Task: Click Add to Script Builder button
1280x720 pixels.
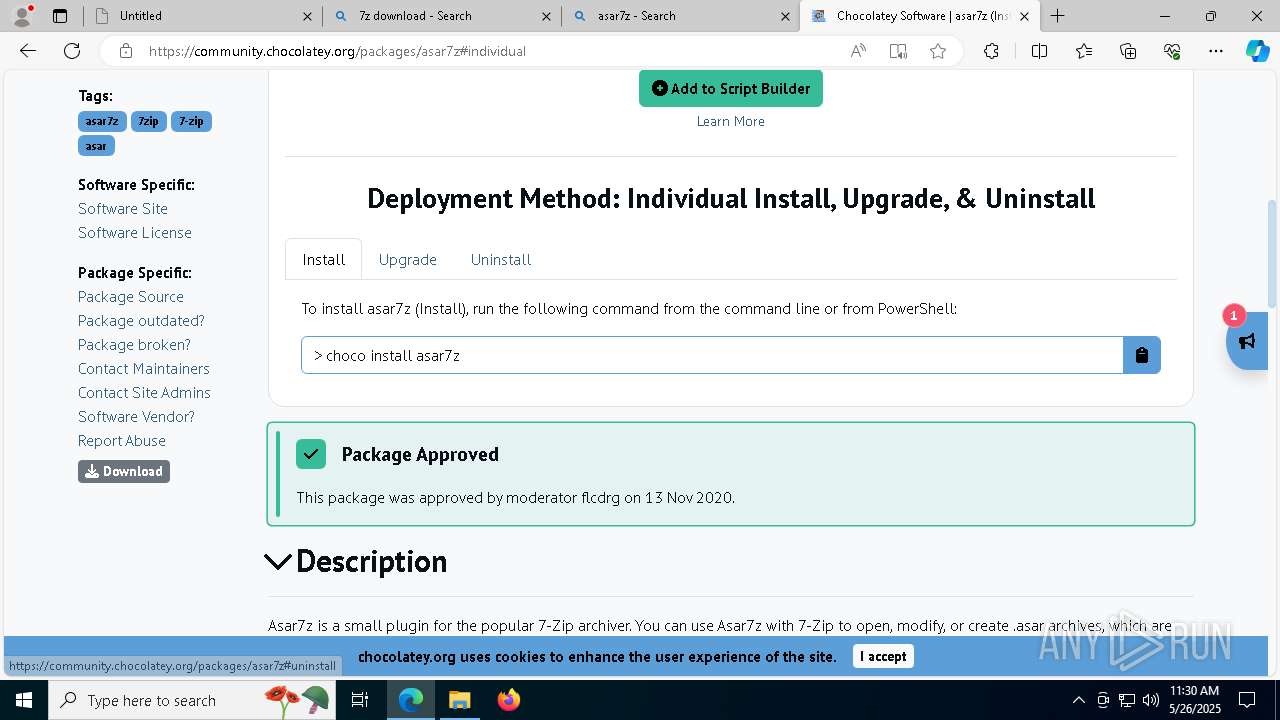Action: [x=731, y=88]
